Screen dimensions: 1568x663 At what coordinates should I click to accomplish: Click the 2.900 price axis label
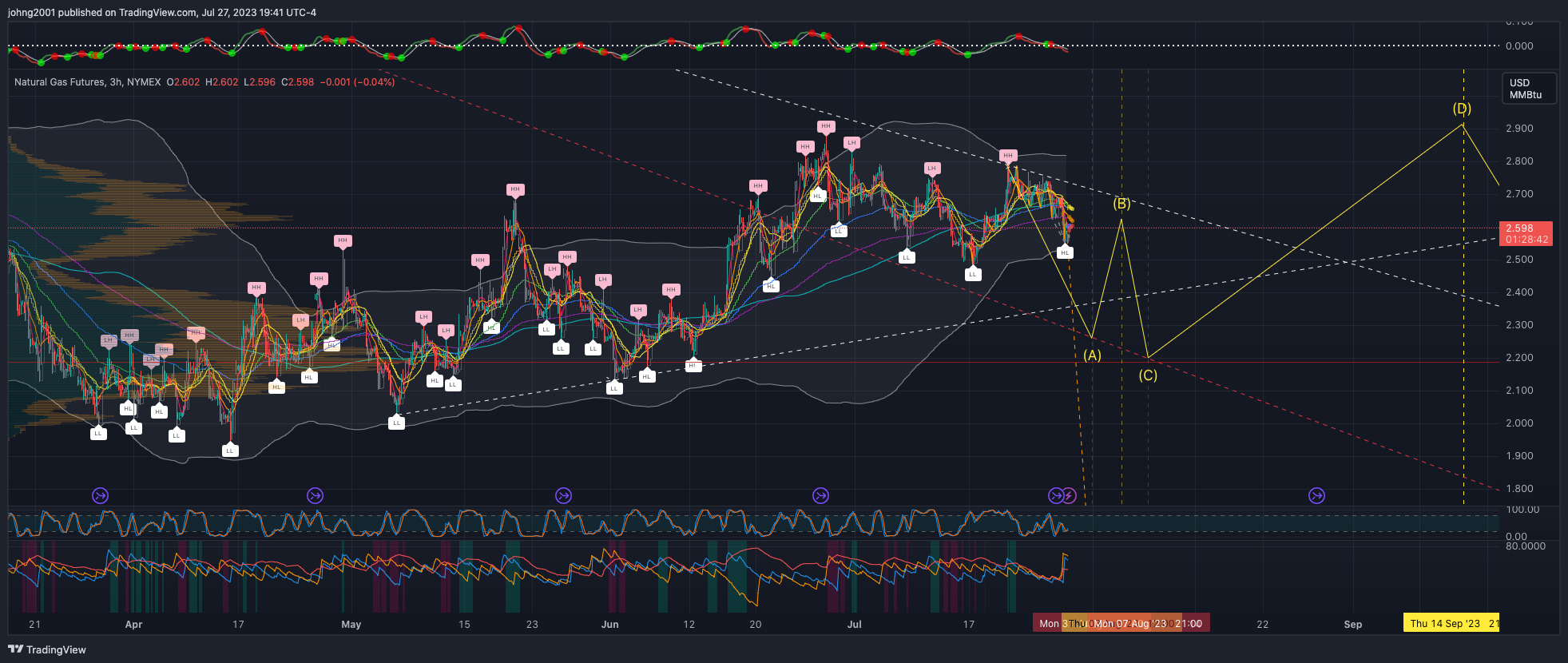(1519, 128)
